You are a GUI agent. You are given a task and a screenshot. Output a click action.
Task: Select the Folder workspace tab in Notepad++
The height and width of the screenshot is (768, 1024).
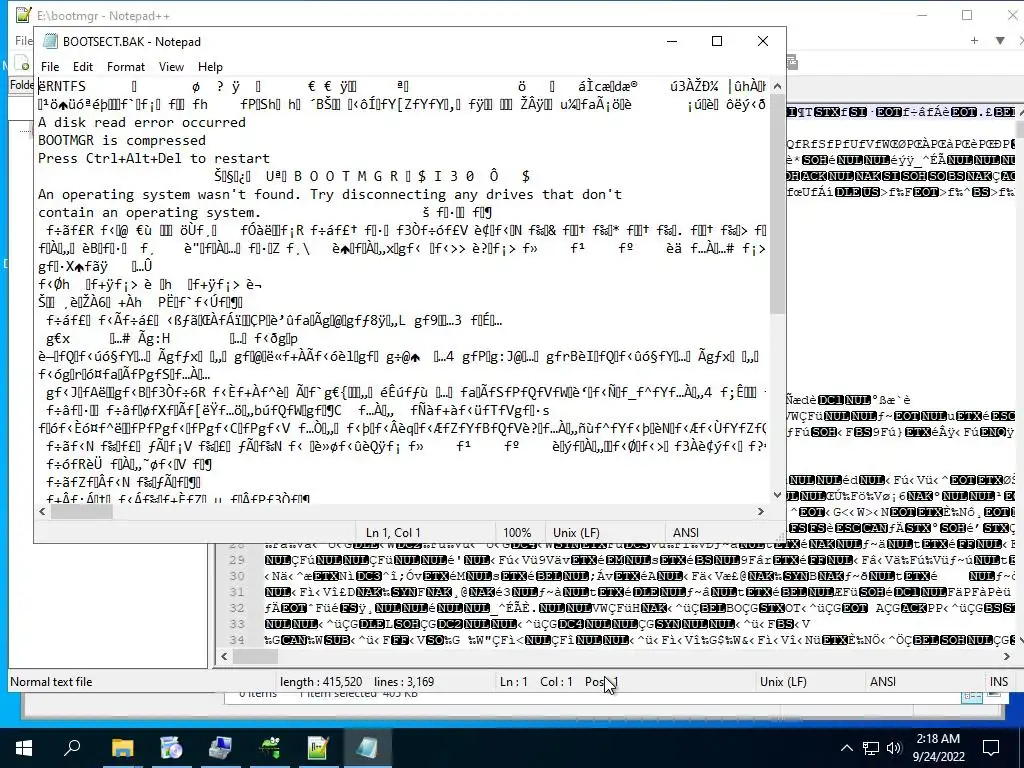(22, 85)
